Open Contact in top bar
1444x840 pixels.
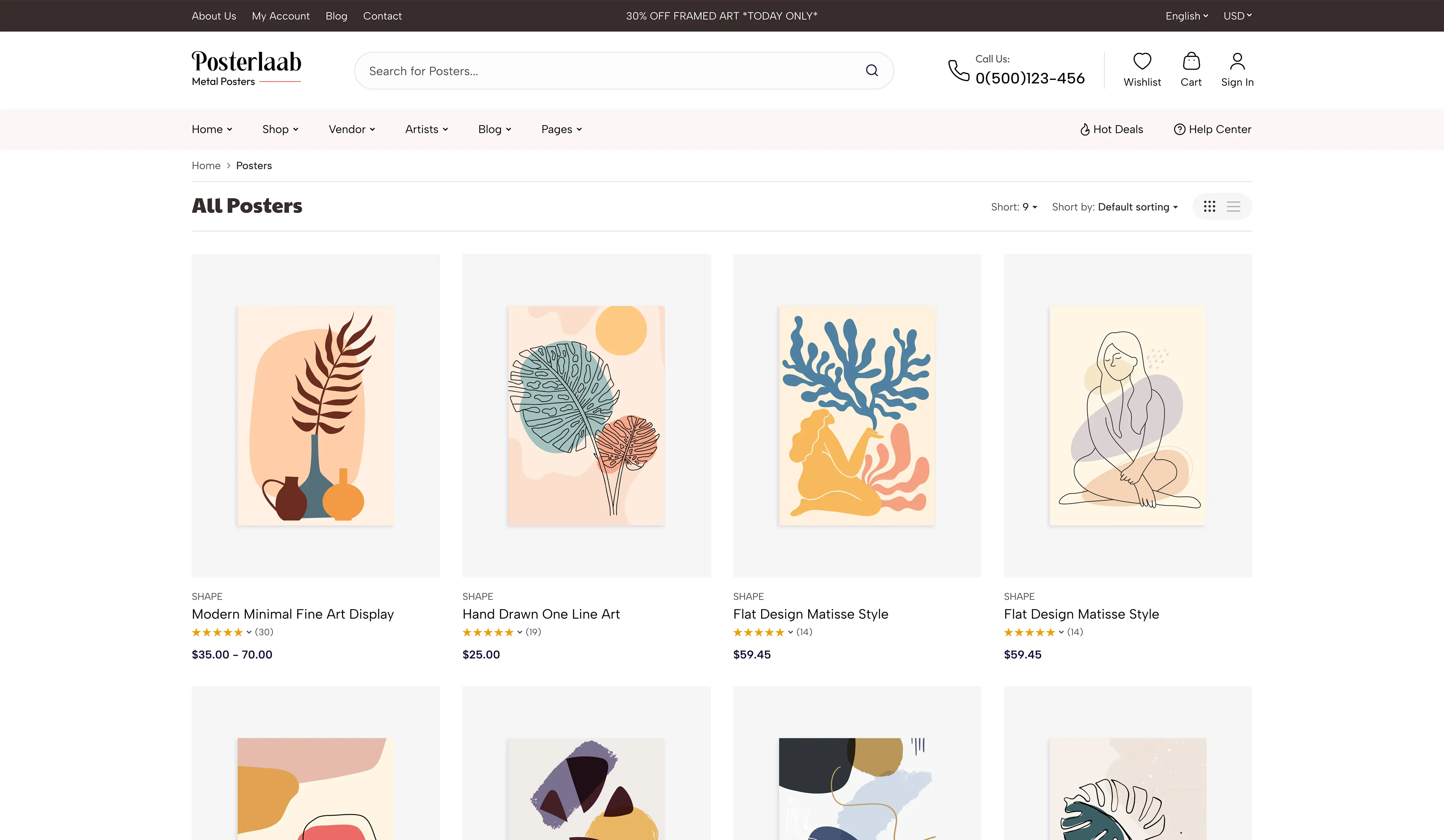382,16
